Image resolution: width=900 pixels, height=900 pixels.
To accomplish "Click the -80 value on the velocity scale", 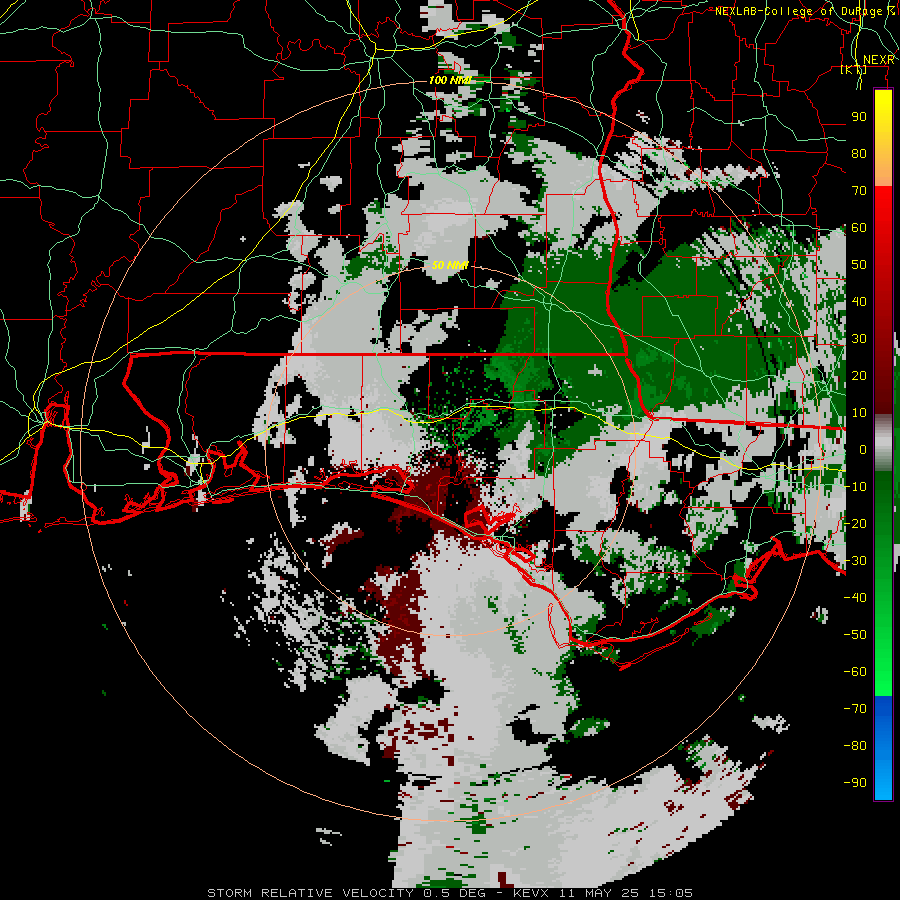I will pyautogui.click(x=855, y=746).
